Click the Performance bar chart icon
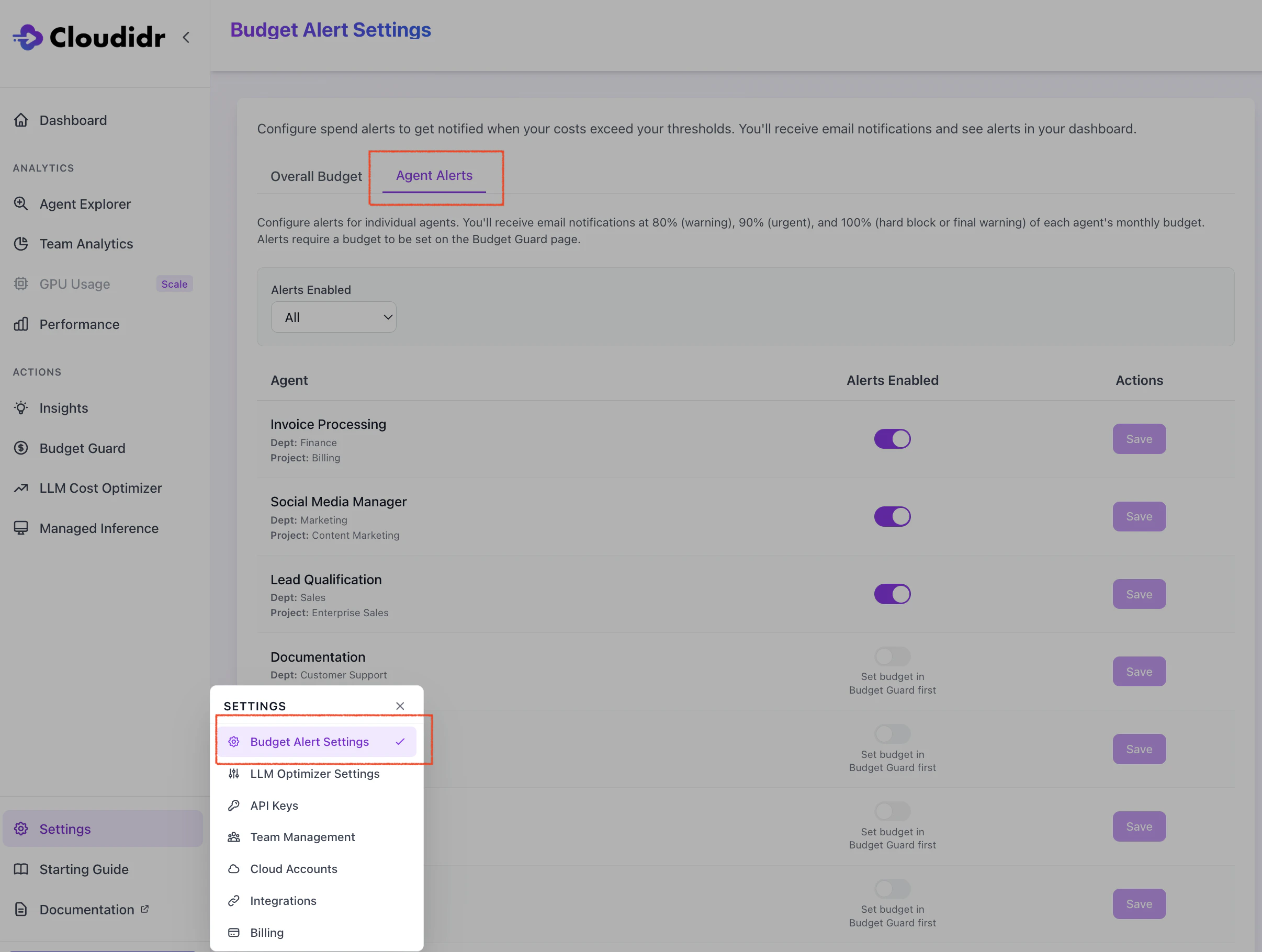This screenshot has height=952, width=1262. point(21,324)
